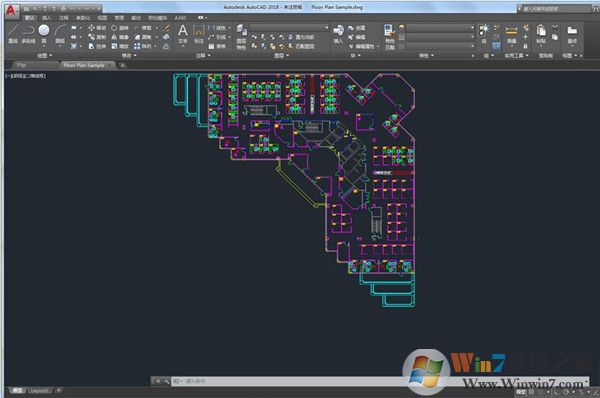
Task: Close the command line with X button
Action: (x=158, y=381)
